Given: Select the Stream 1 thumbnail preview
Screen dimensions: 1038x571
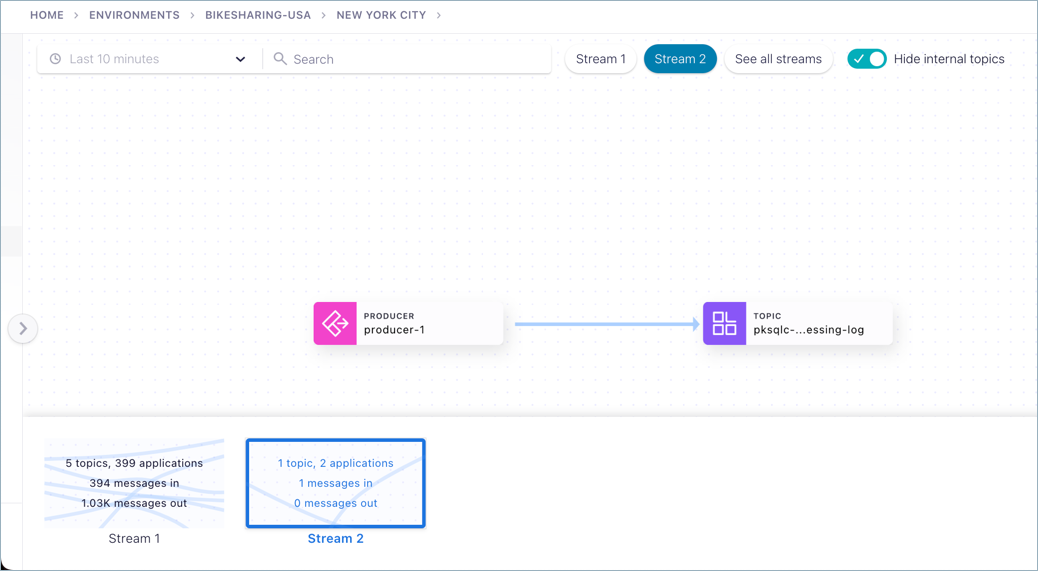Looking at the screenshot, I should coord(134,483).
